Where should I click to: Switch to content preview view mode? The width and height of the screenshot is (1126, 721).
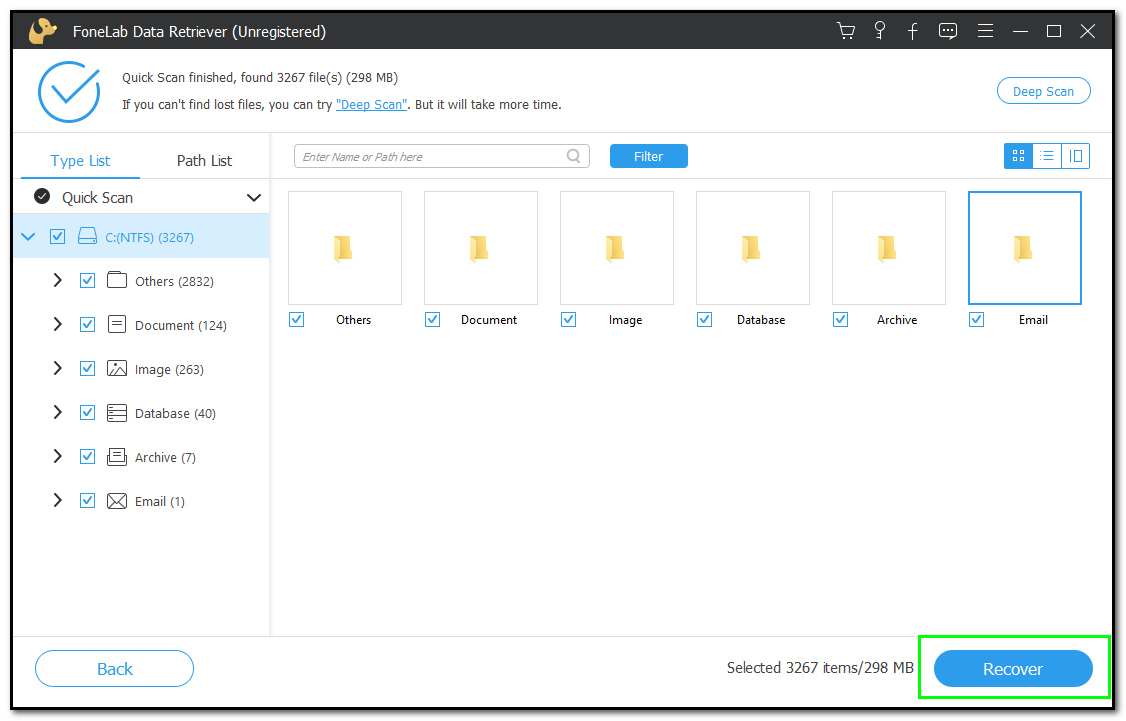1076,156
